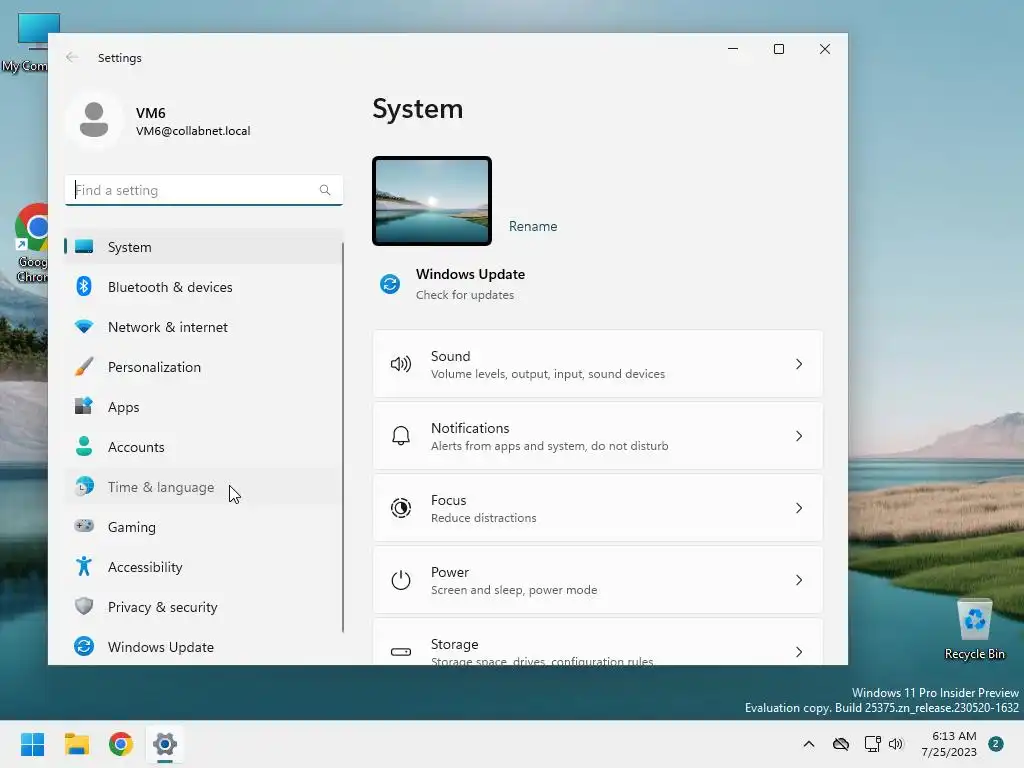Image resolution: width=1024 pixels, height=768 pixels.
Task: Click the Gaming controller icon
Action: tap(84, 526)
